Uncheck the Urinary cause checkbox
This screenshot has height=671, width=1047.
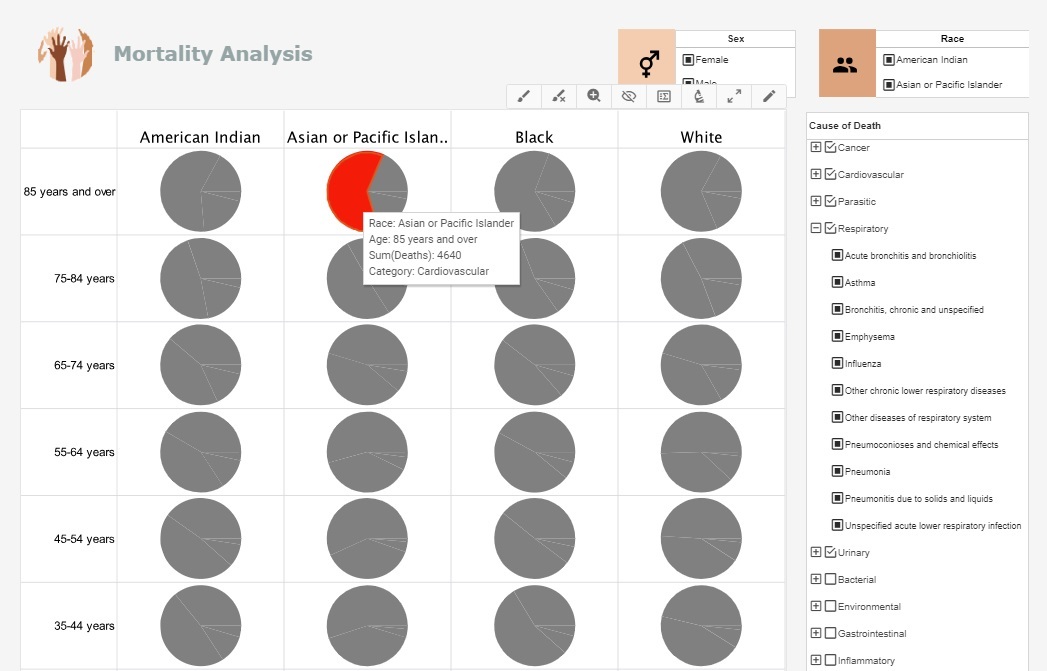[x=831, y=552]
